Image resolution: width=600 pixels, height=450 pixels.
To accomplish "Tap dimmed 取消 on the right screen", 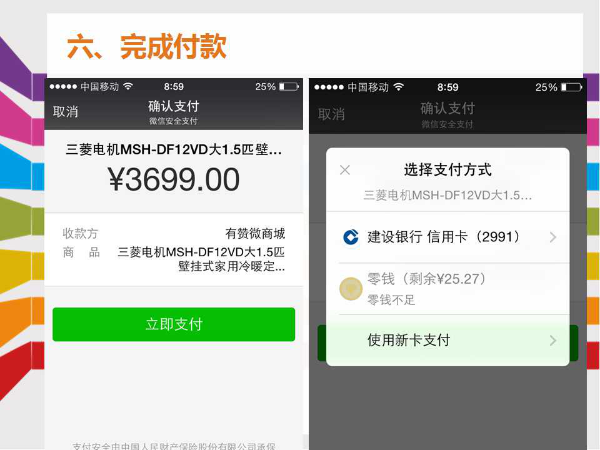I will click(x=331, y=114).
